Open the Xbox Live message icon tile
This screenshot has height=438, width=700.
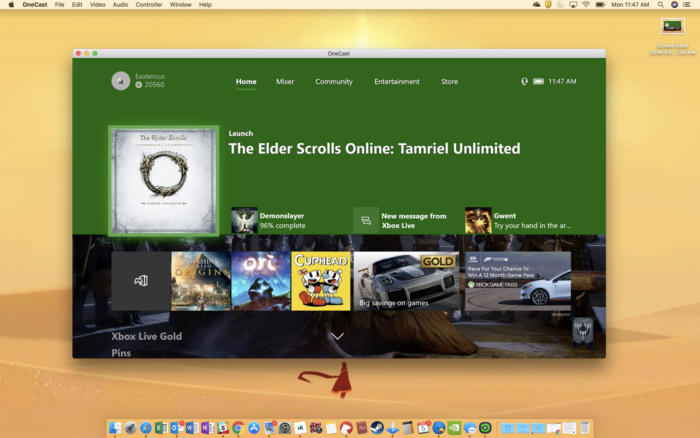coord(366,220)
